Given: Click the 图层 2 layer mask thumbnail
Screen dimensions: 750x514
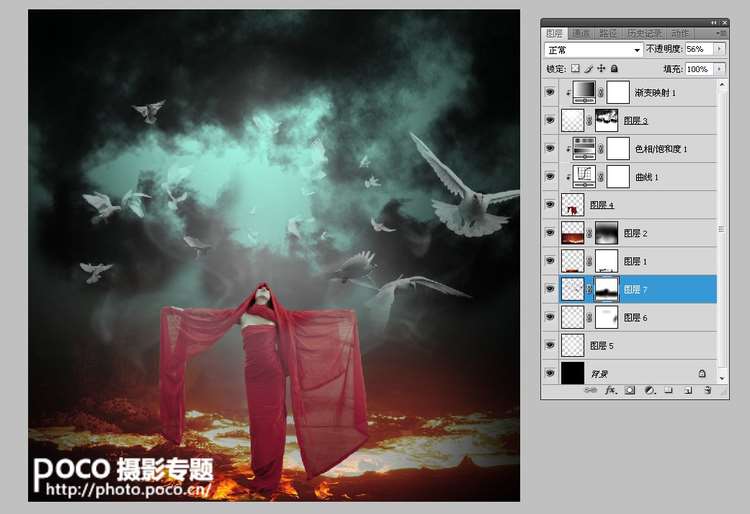Looking at the screenshot, I should [x=606, y=233].
